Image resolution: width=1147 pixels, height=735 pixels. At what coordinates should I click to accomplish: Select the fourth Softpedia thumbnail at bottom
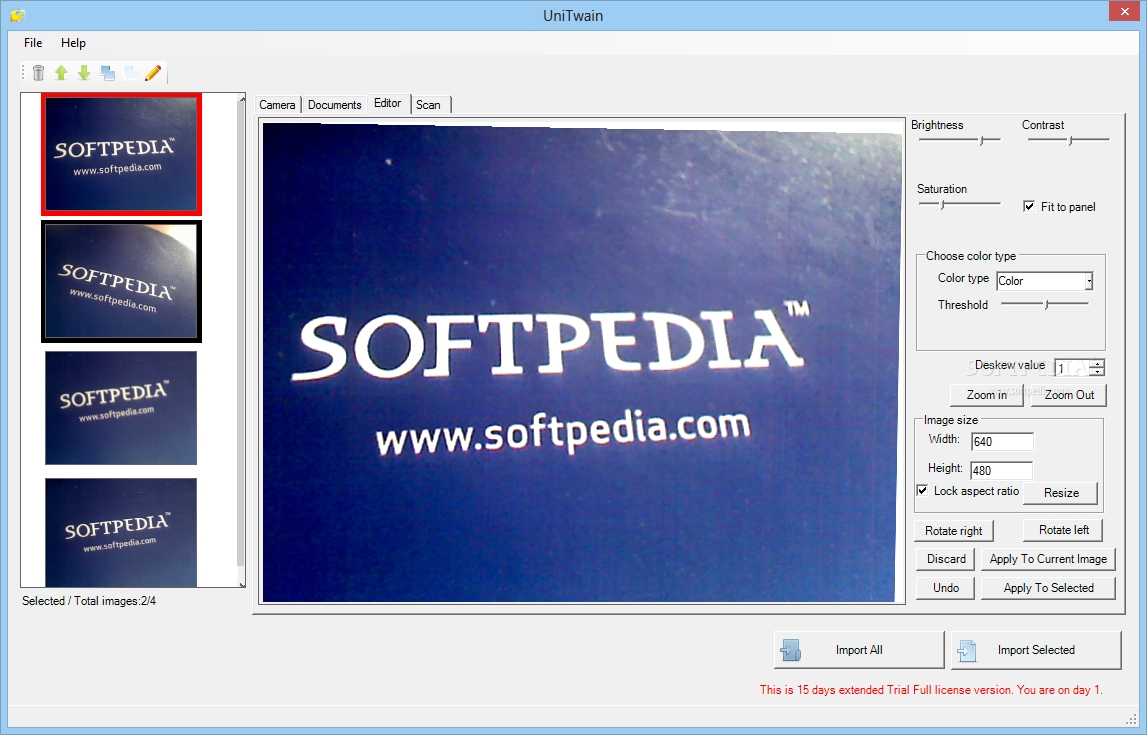point(121,532)
